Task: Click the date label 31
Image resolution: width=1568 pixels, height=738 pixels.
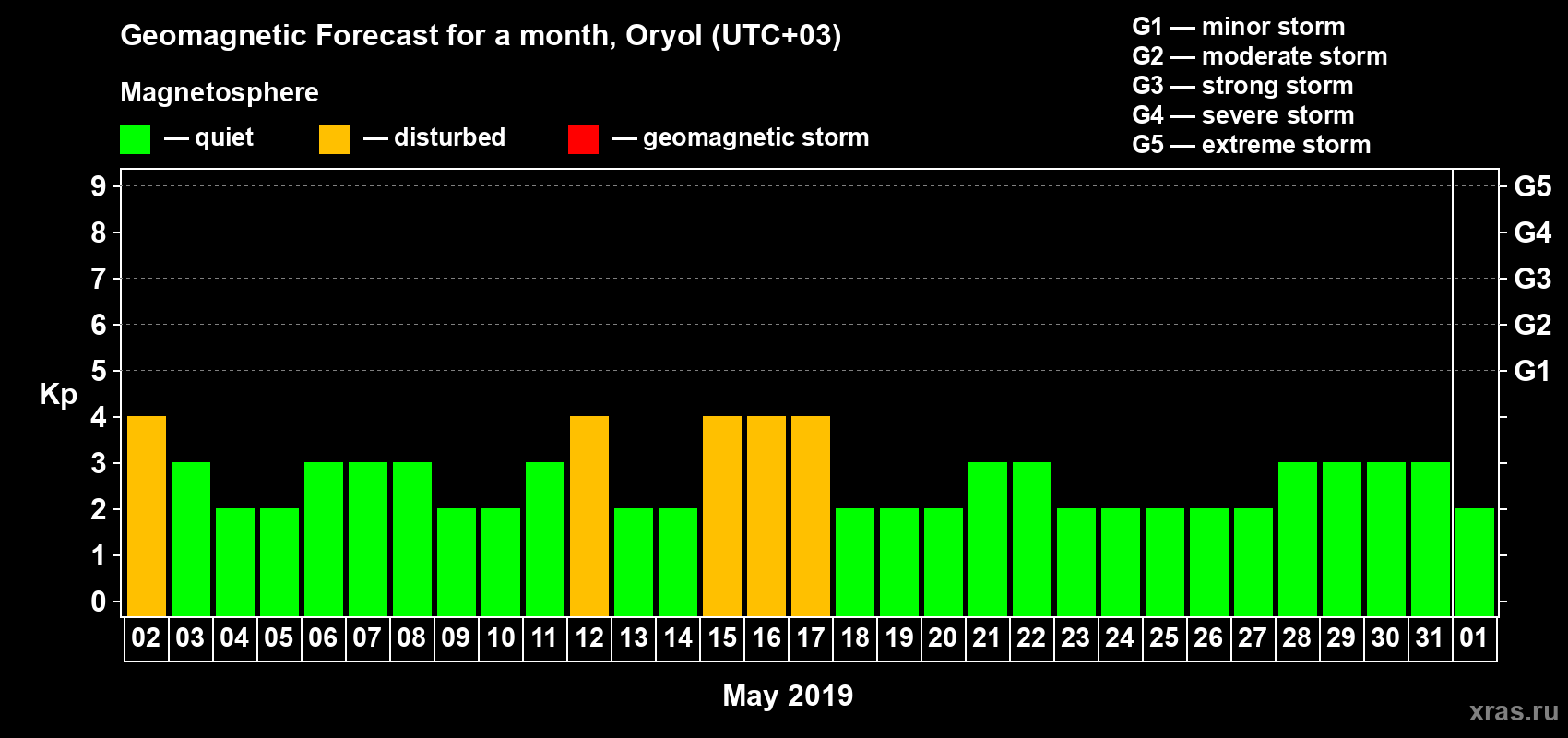Action: coord(1430,637)
